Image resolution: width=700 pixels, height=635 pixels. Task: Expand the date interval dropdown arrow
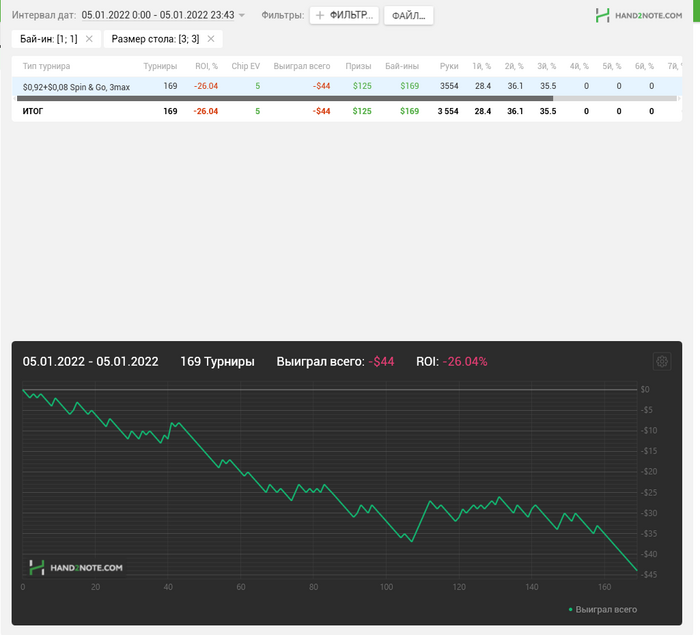click(x=242, y=16)
